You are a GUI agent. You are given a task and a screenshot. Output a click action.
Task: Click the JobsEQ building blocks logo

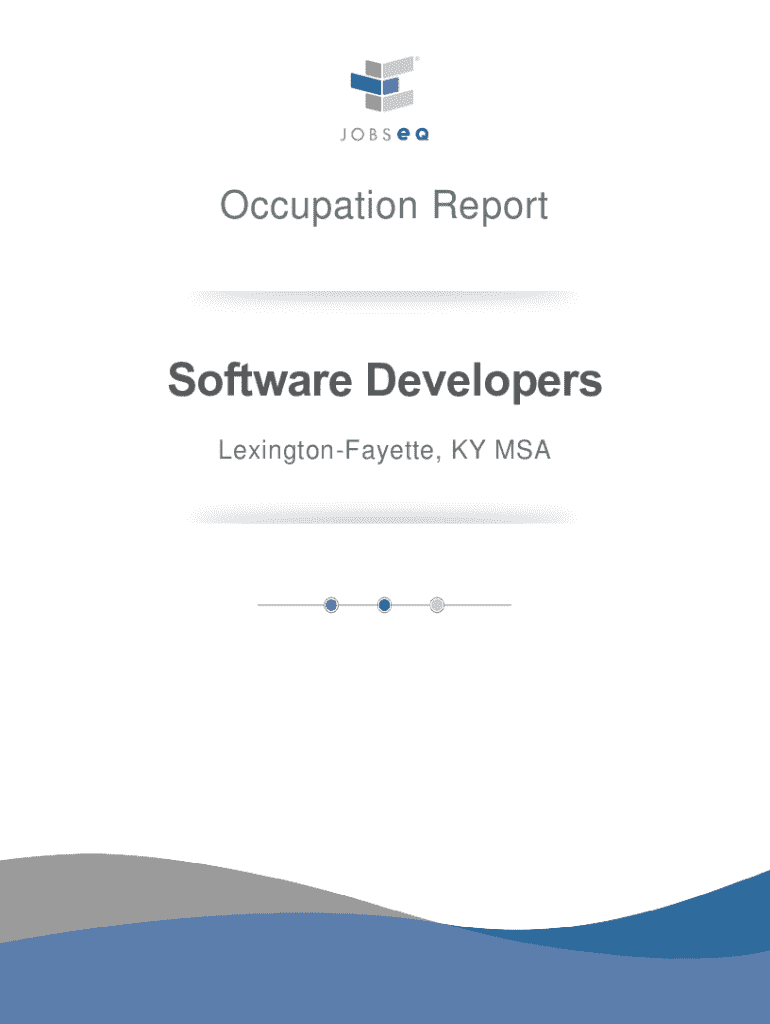coord(383,85)
